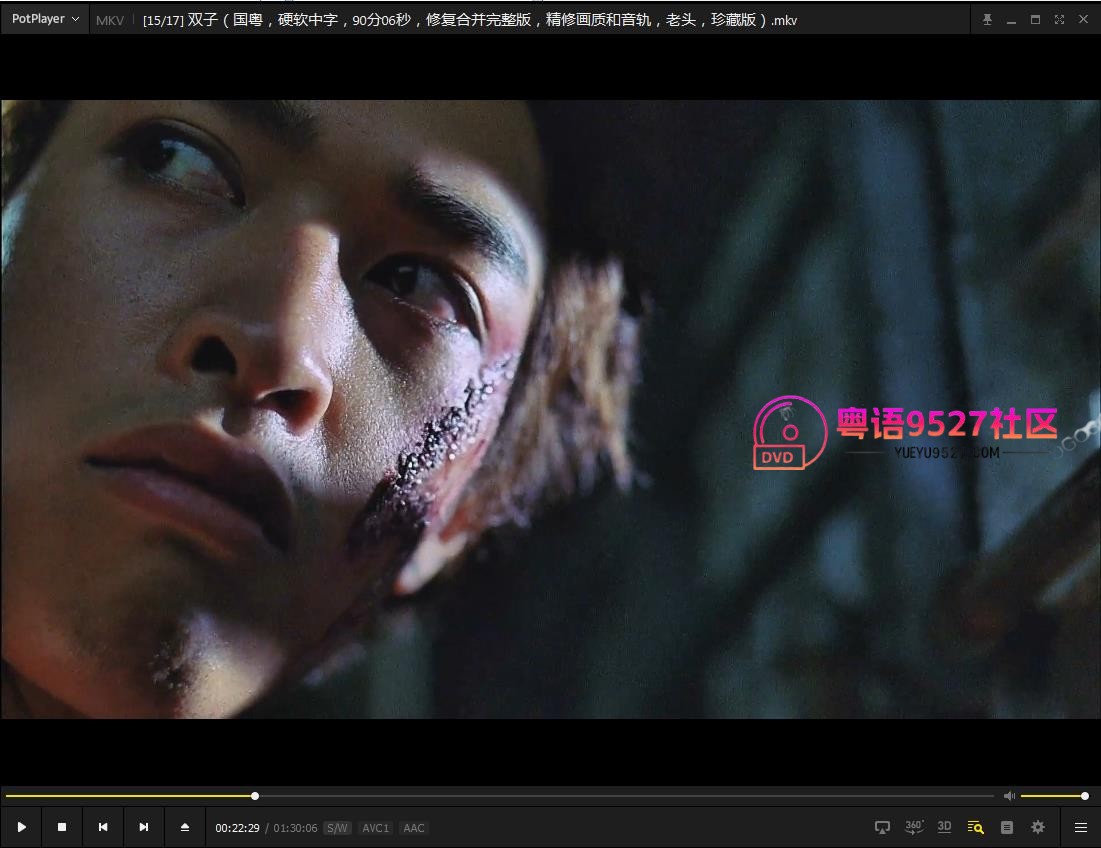Click the Eject/Open file icon

click(x=185, y=828)
